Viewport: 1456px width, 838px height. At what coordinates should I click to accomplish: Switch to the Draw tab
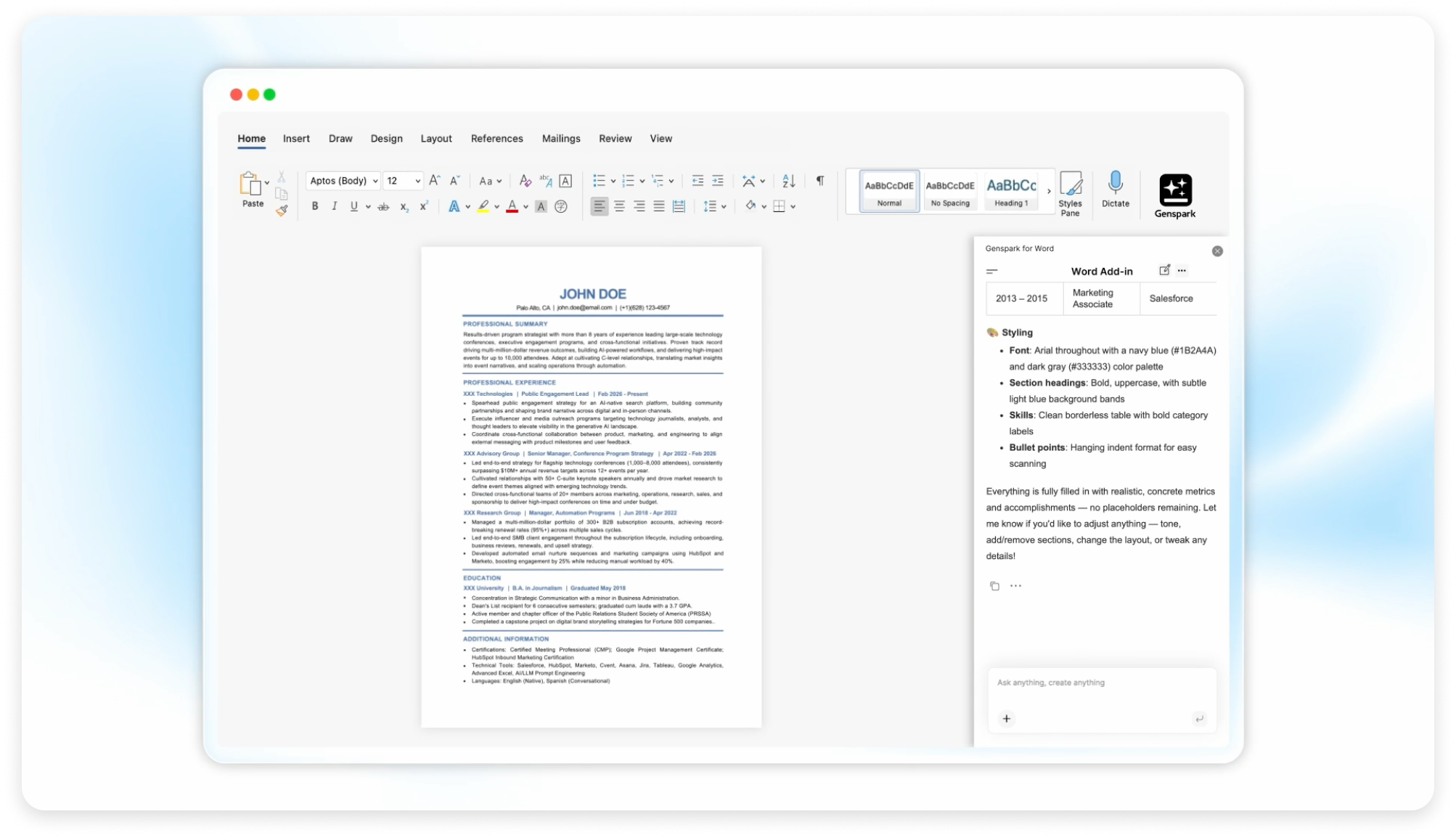tap(340, 139)
